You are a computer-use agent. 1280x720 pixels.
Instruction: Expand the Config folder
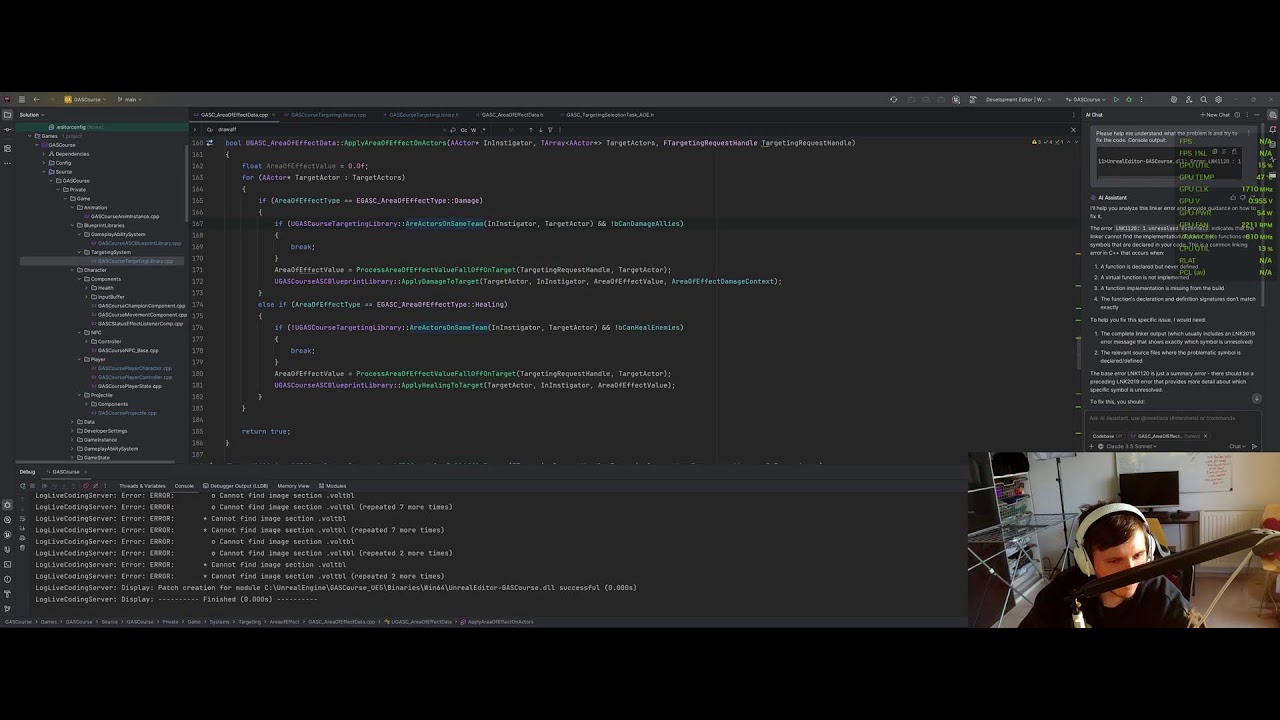coord(44,163)
